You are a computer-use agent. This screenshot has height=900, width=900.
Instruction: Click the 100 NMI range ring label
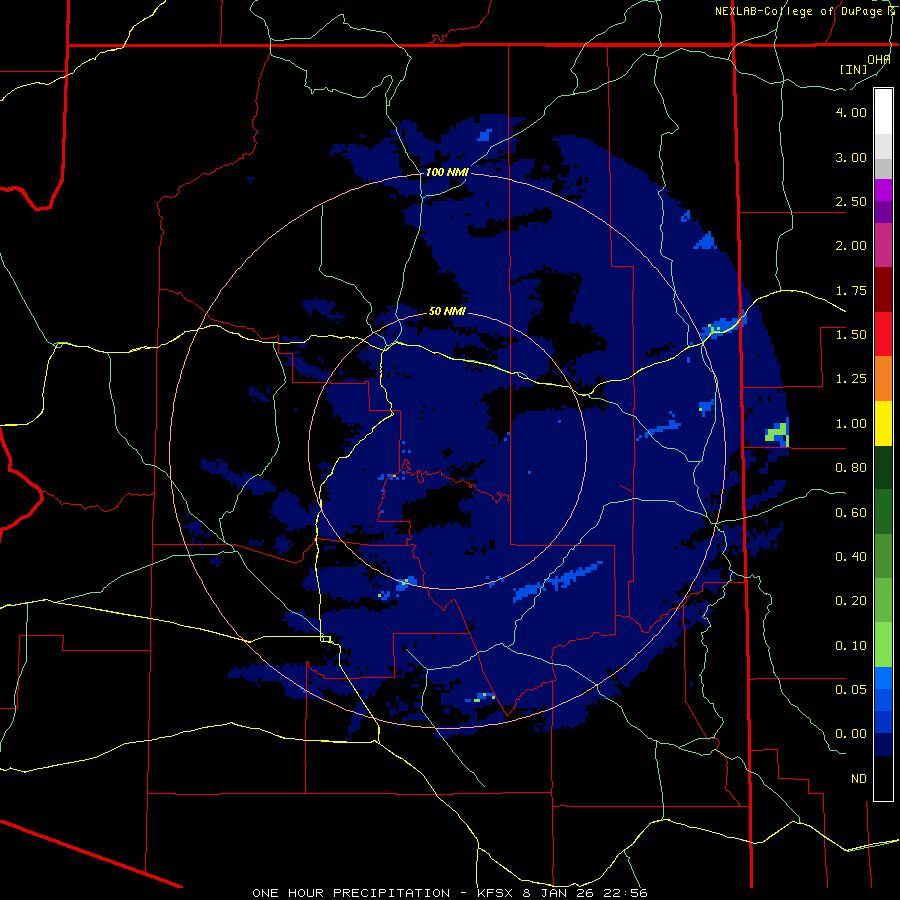(447, 172)
